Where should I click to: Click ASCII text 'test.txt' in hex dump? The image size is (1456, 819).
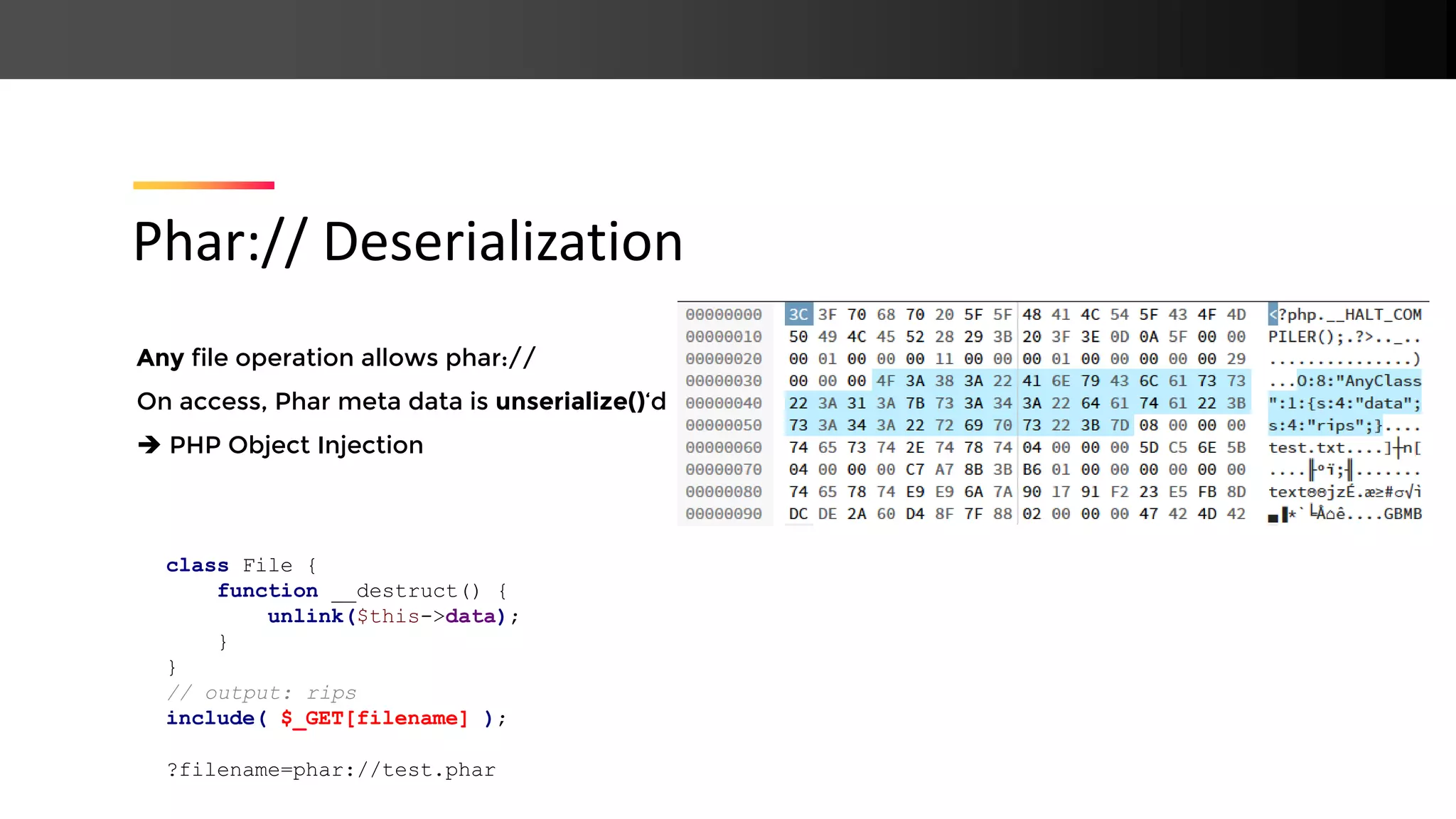1307,448
